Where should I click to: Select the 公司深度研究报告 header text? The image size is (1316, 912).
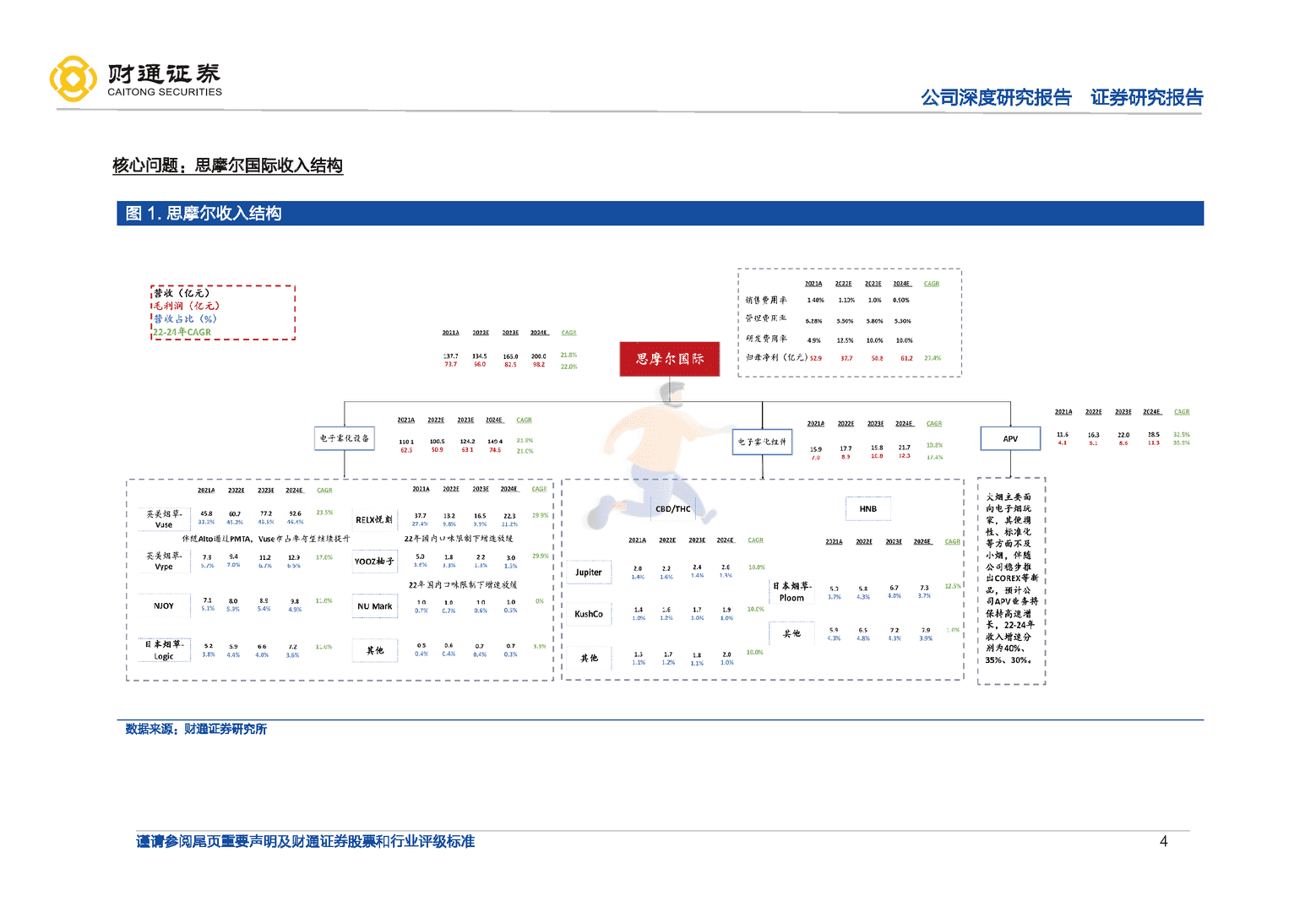pos(996,98)
